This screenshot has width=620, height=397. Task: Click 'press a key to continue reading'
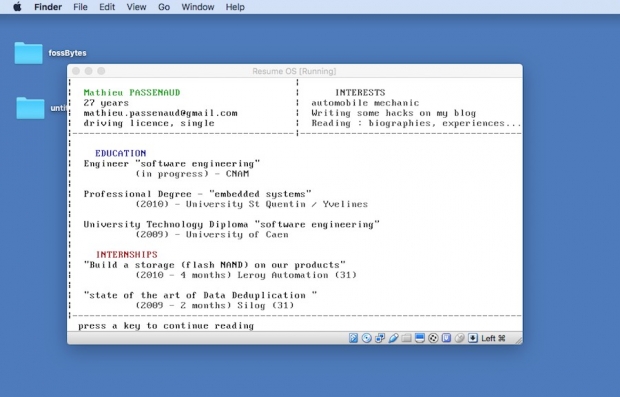pos(166,326)
